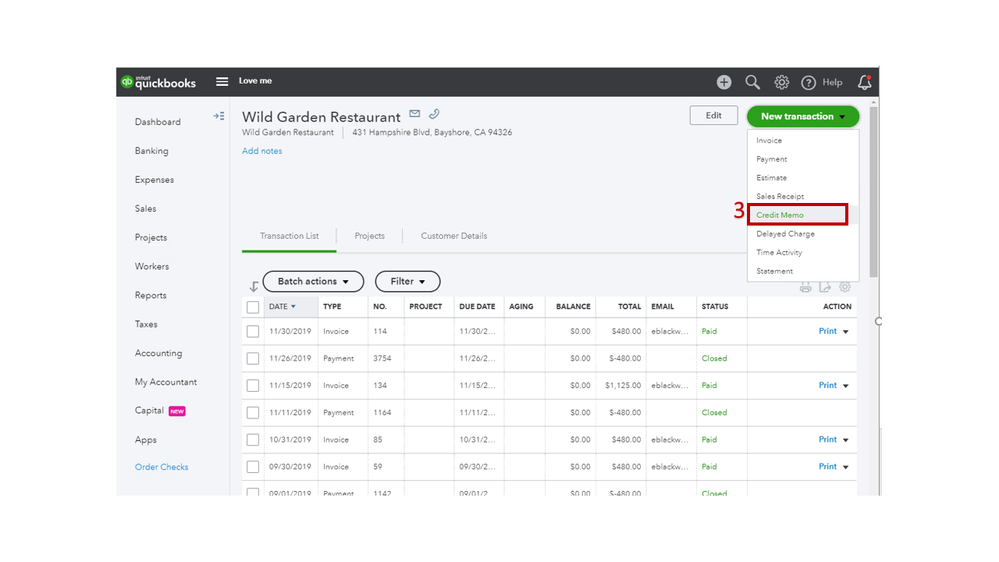Open the notifications bell

coord(865,82)
